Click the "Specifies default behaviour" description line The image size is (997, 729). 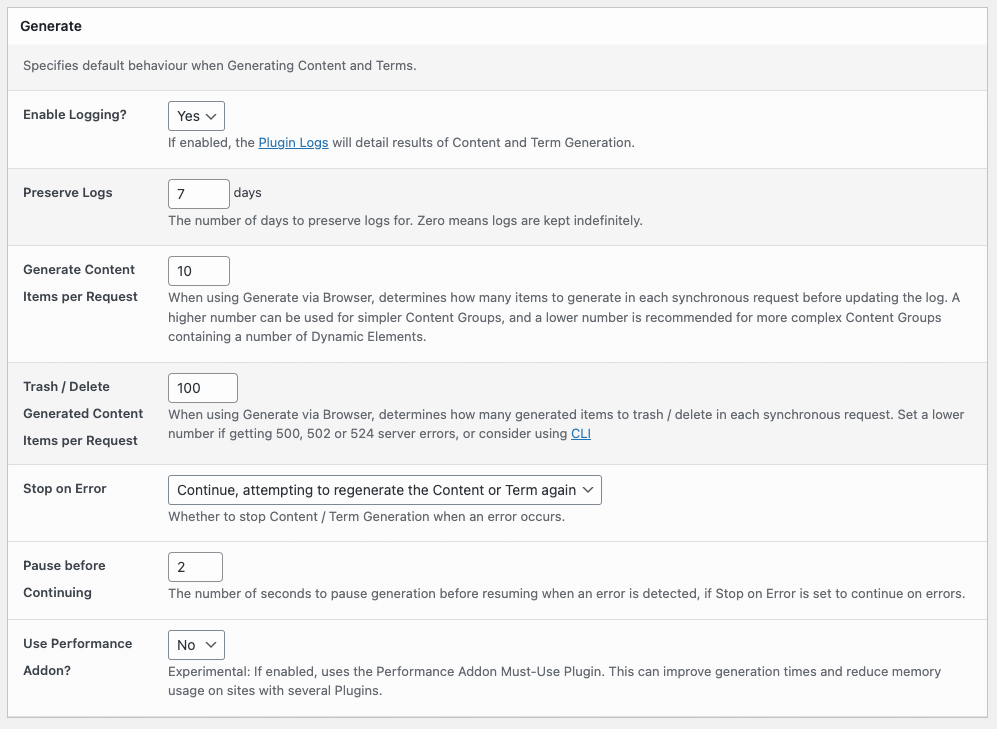click(219, 66)
